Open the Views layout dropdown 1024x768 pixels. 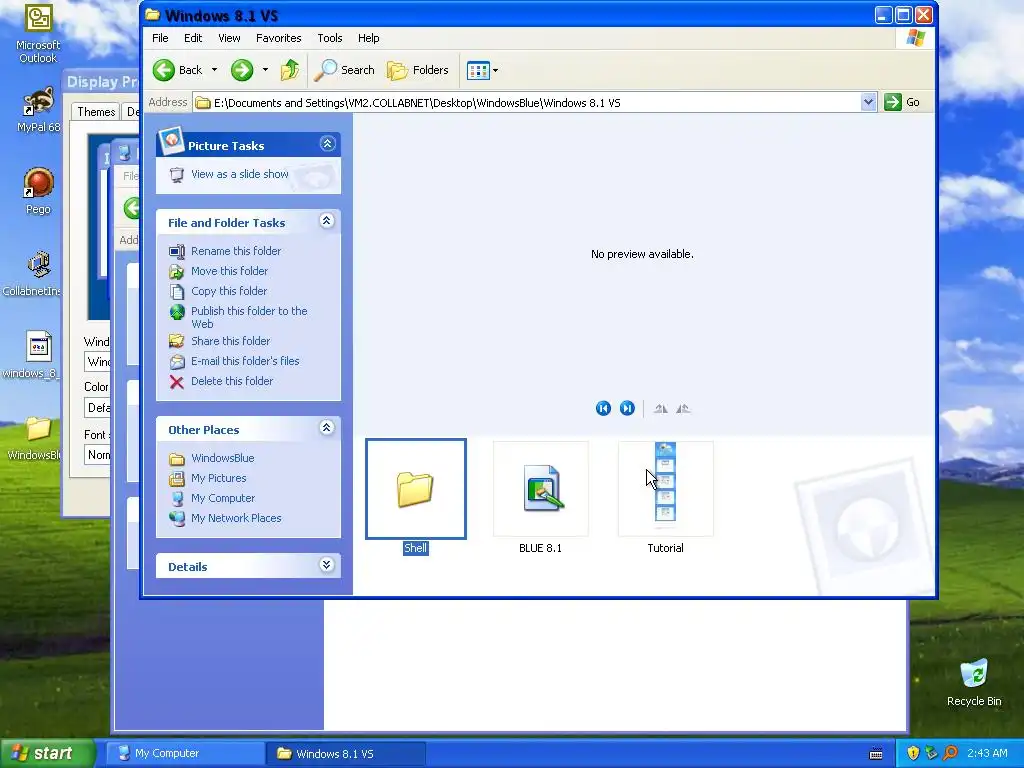click(x=483, y=70)
